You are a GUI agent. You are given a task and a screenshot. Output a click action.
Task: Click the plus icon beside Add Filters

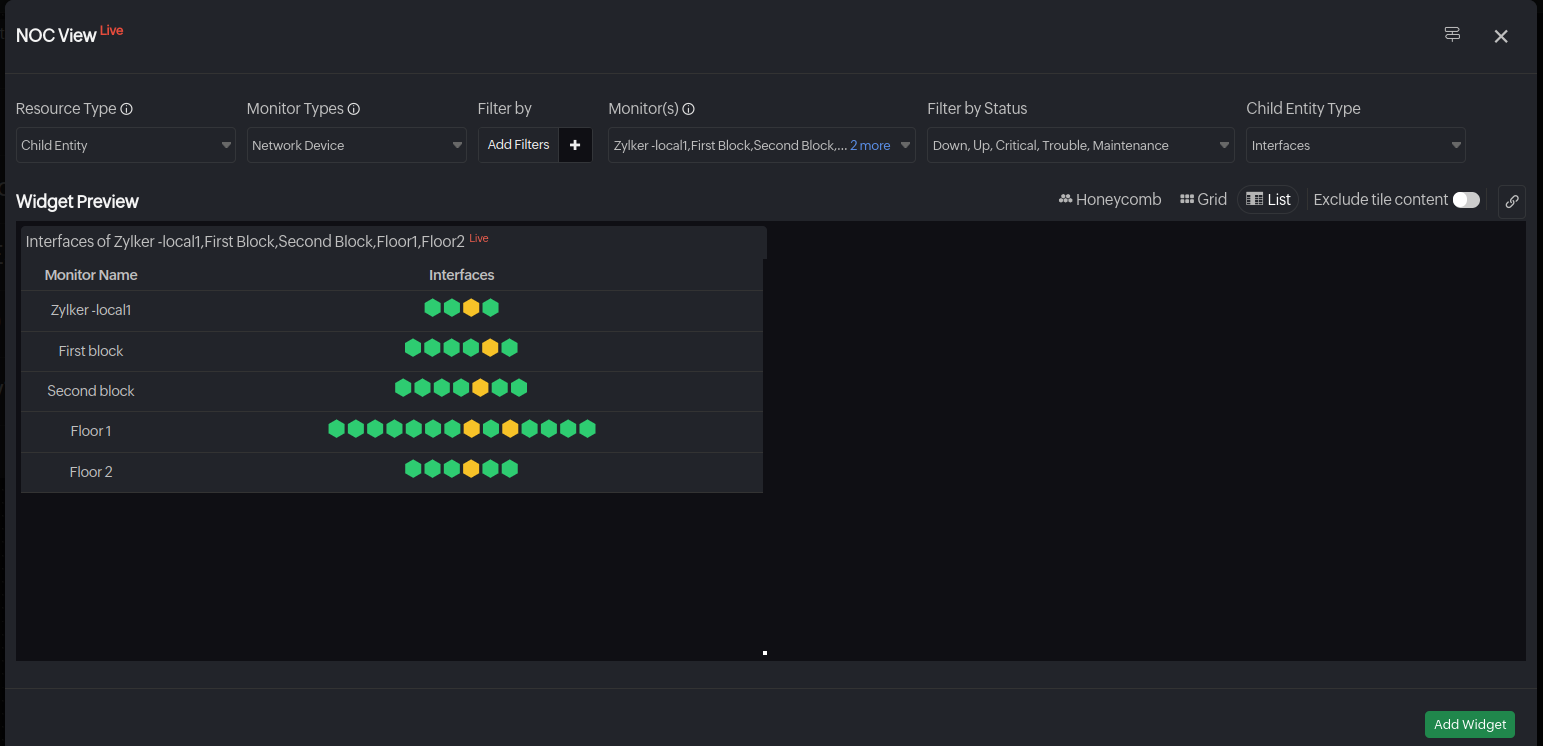(575, 145)
